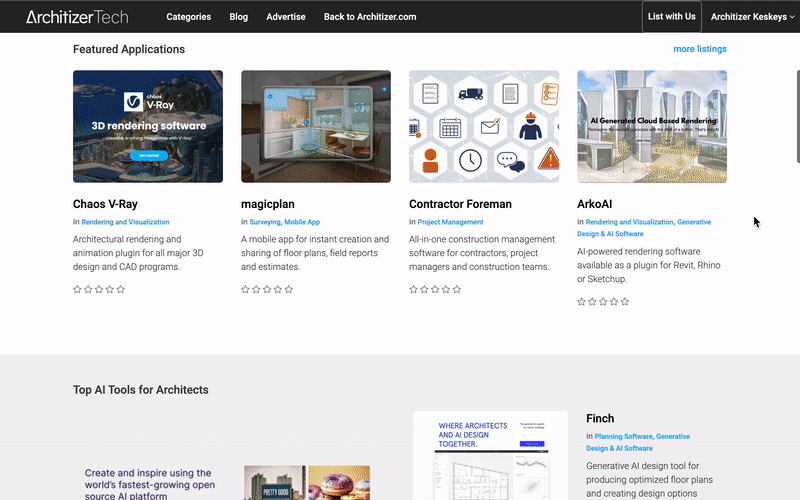Open Generative Design & AI Software under Finch
This screenshot has width=800, height=500.
638,442
